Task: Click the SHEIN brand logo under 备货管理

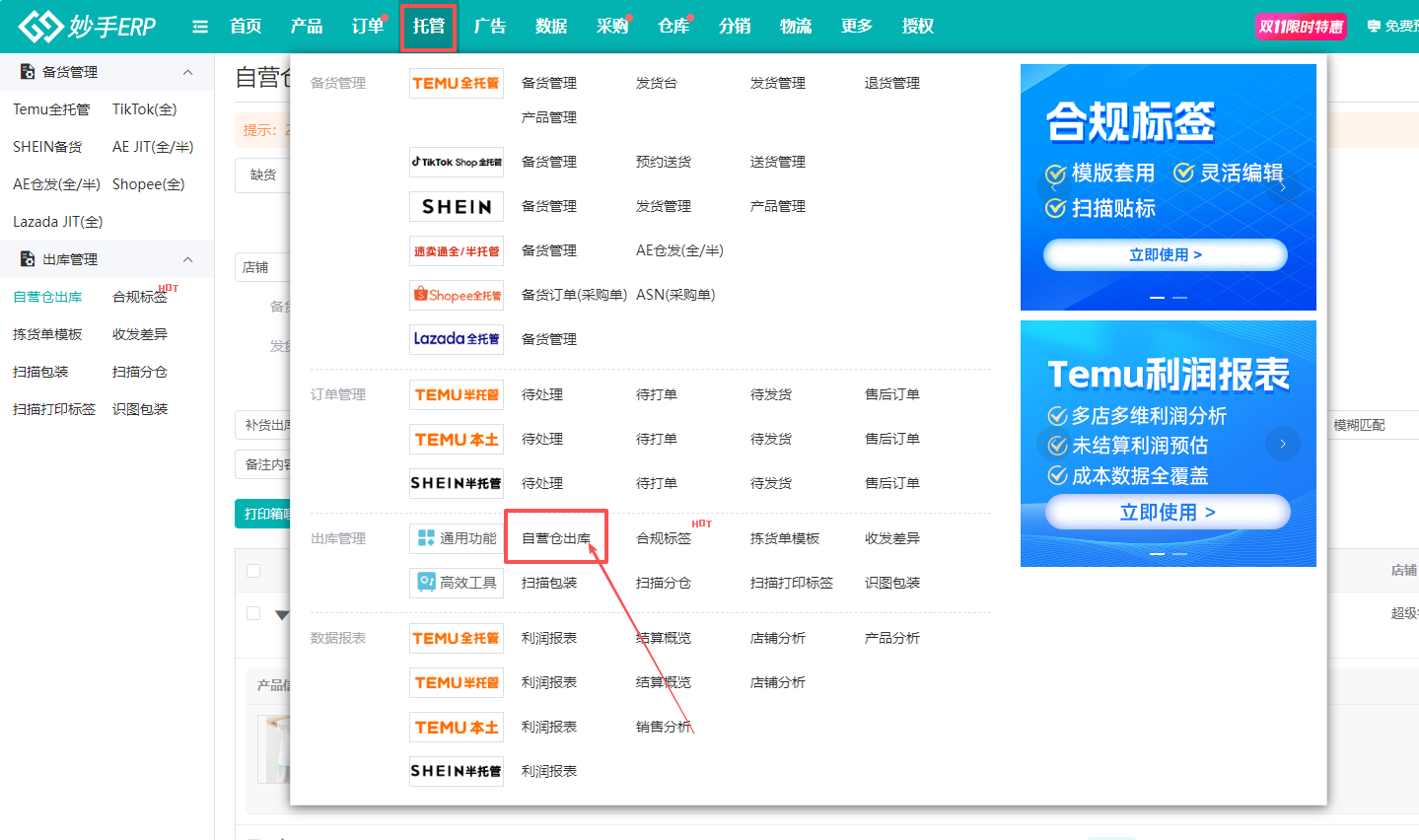Action: click(x=456, y=207)
